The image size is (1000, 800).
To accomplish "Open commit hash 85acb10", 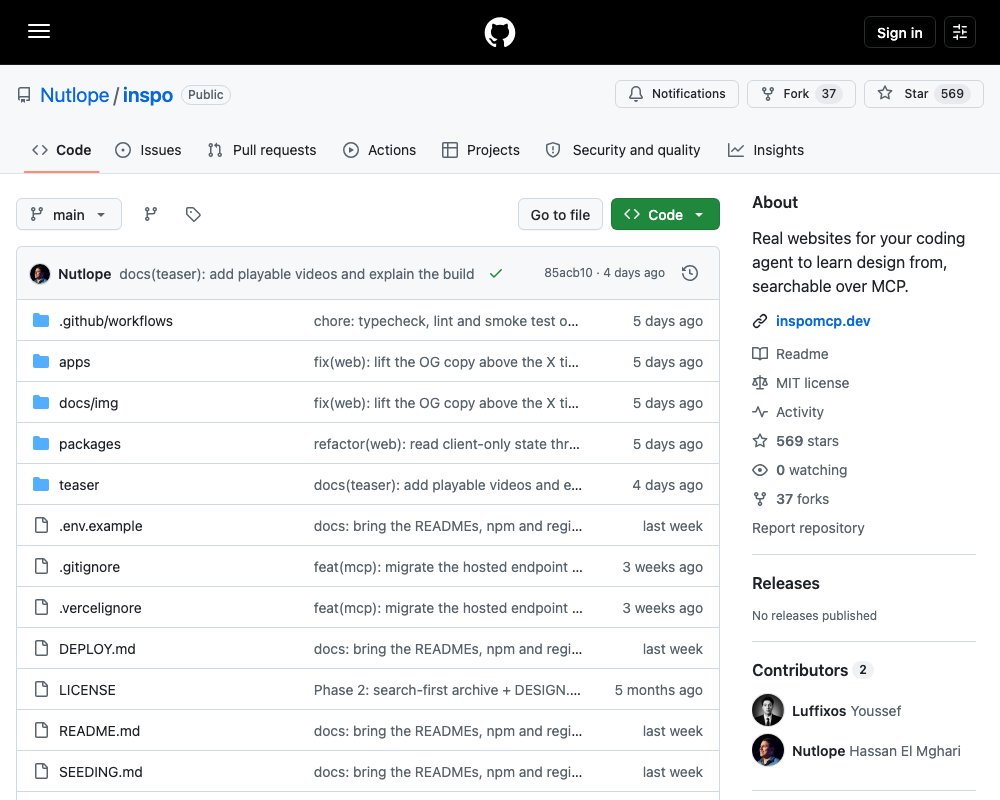I will [x=568, y=273].
